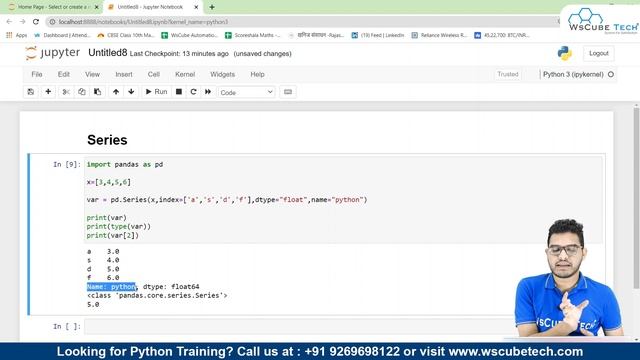This screenshot has width=640, height=360.
Task: Go forward in browser history
Action: coord(22,22)
